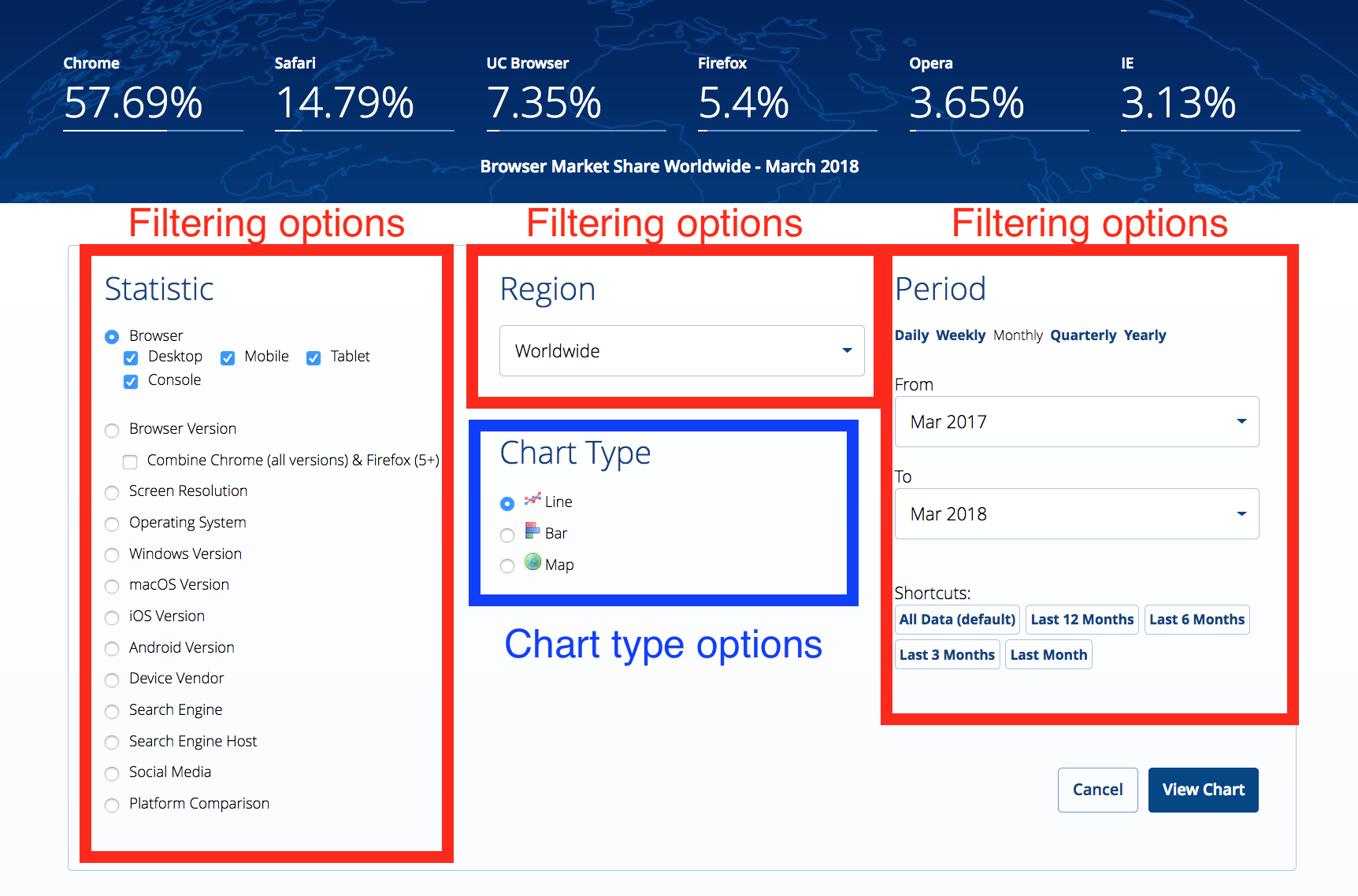Switch period to Weekly
This screenshot has width=1358, height=896.
[x=961, y=335]
